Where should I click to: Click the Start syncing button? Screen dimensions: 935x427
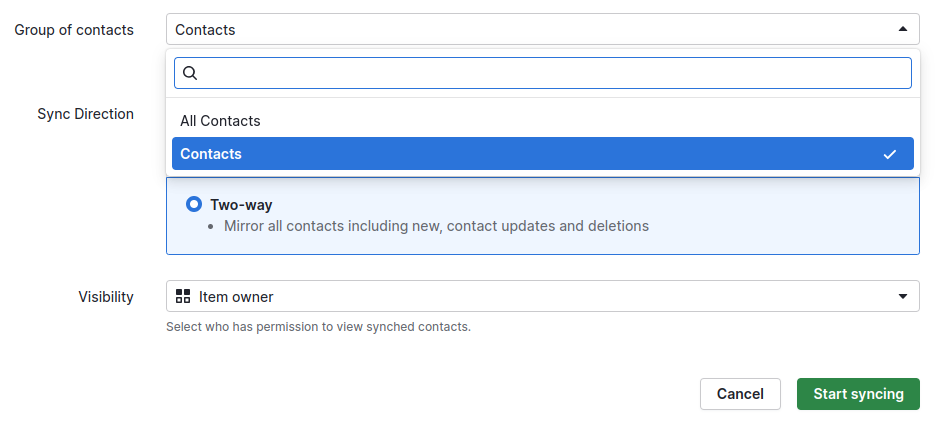click(858, 394)
